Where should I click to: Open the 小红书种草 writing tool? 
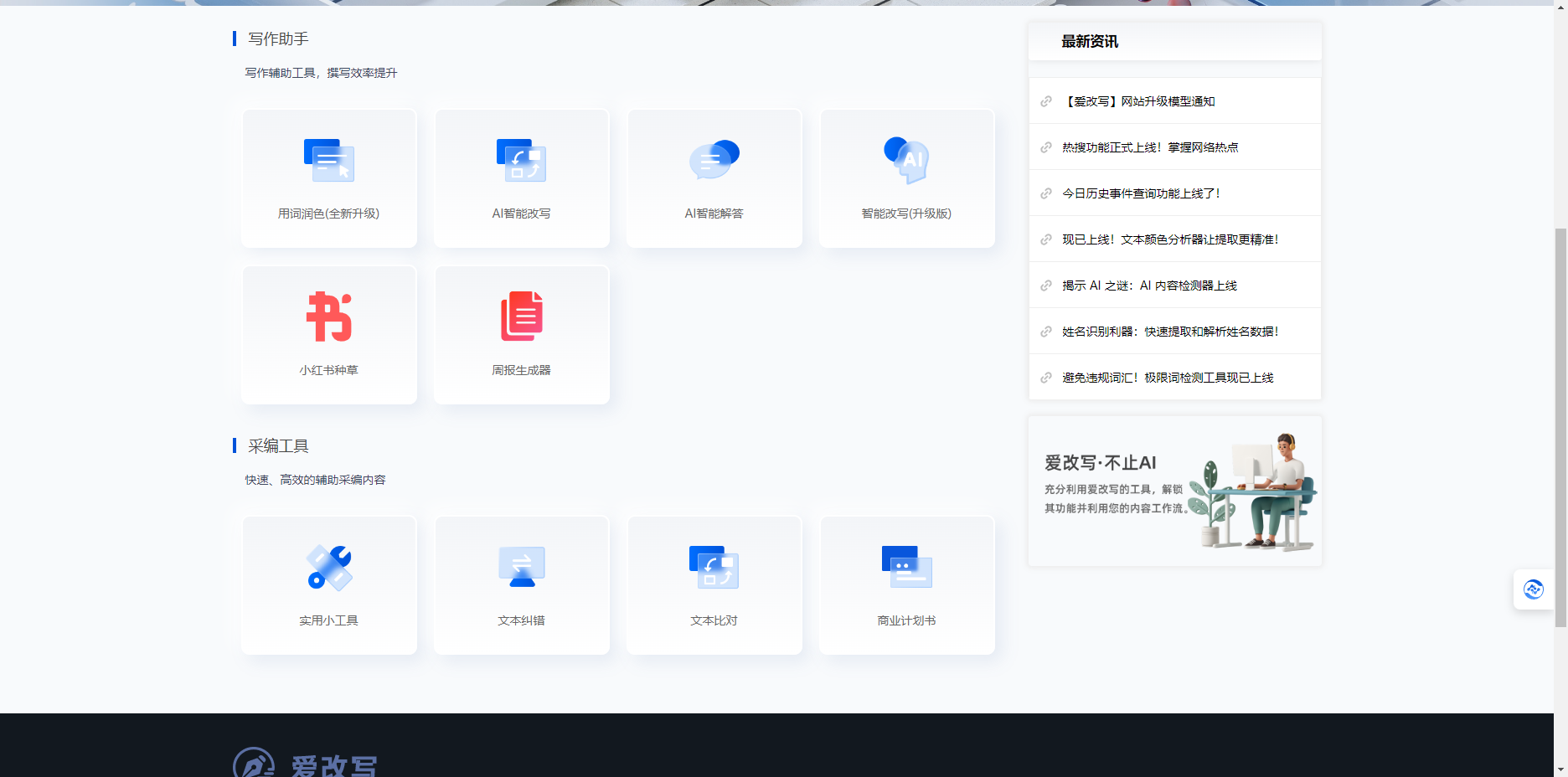point(328,334)
